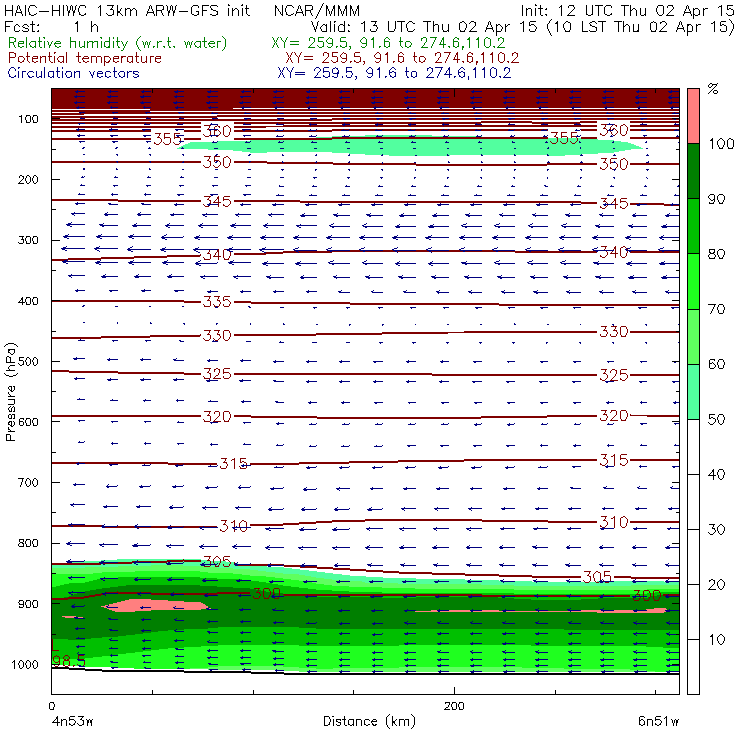The height and width of the screenshot is (740, 740).
Task: Click the "98.5" label near the surface
Action: click(69, 661)
